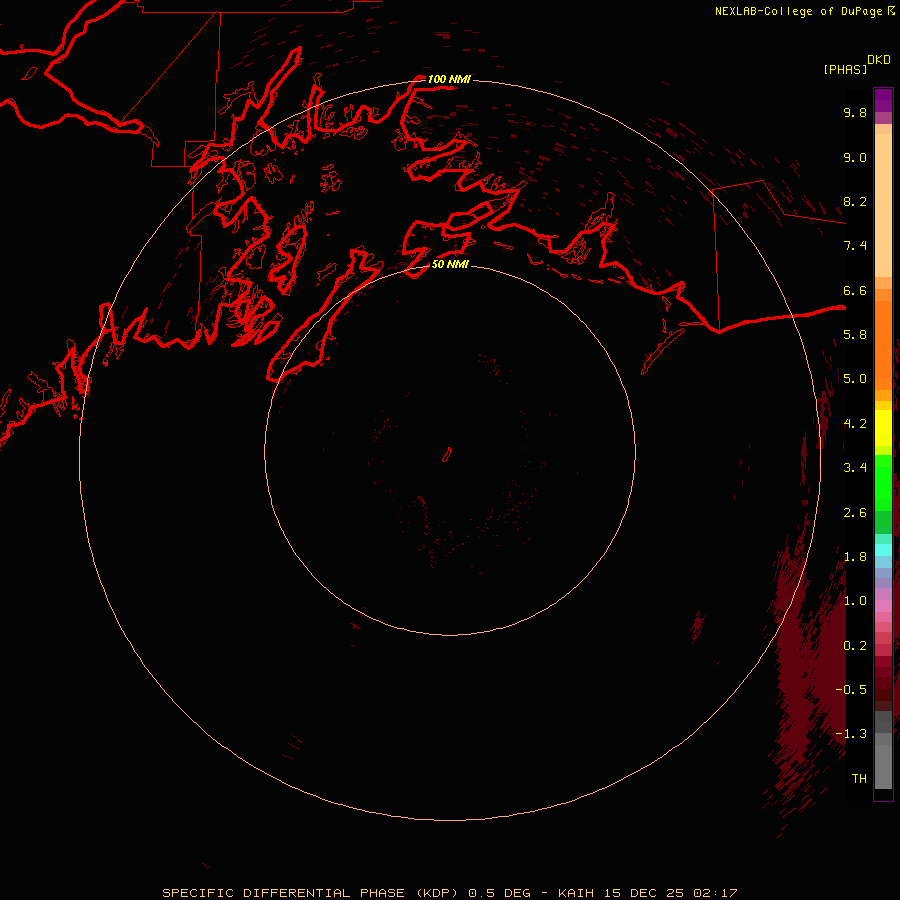This screenshot has height=900, width=900.
Task: Click the -1.3 scale value
Action: click(851, 734)
